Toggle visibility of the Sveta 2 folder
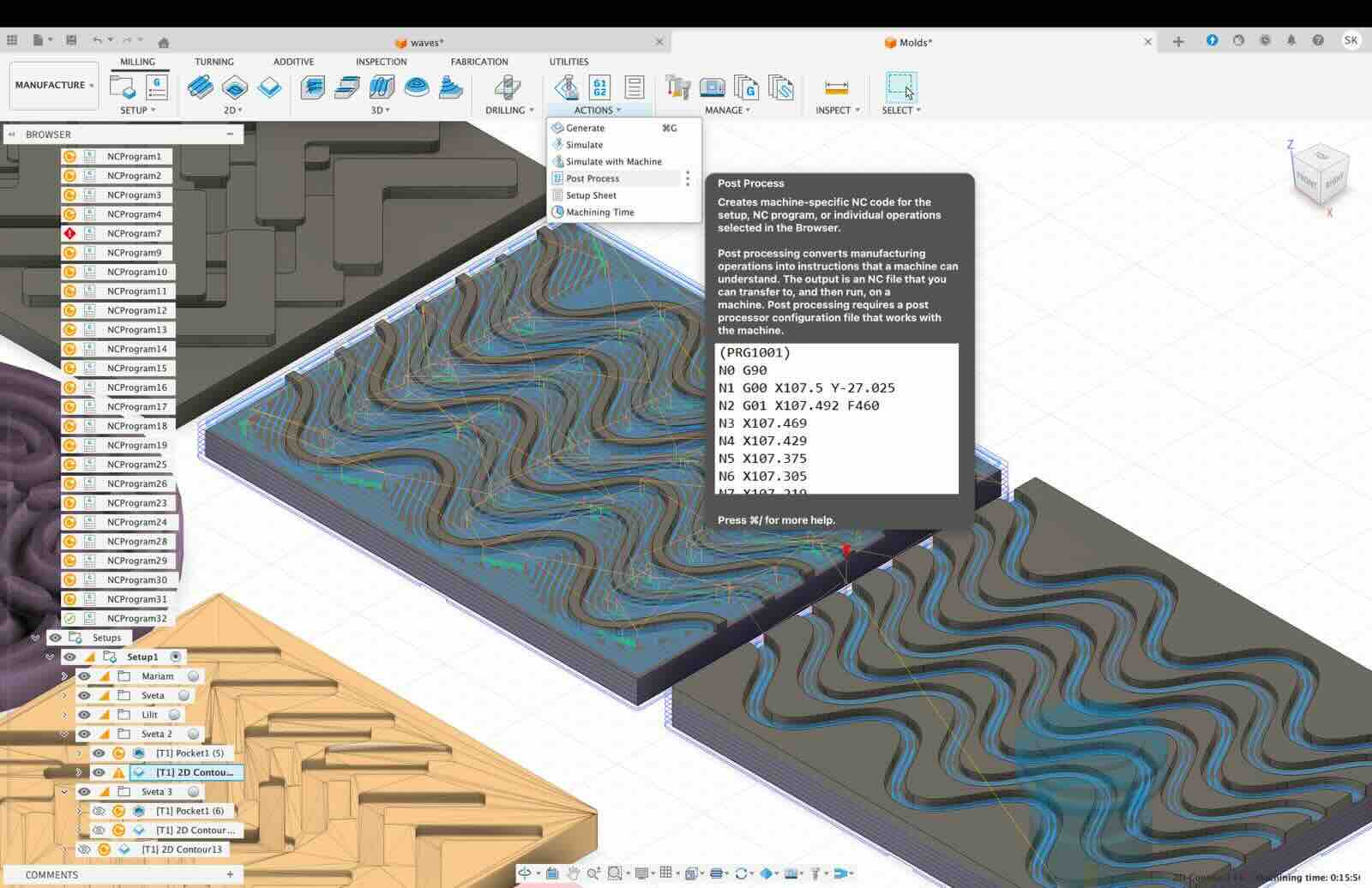The width and height of the screenshot is (1372, 888). [84, 734]
